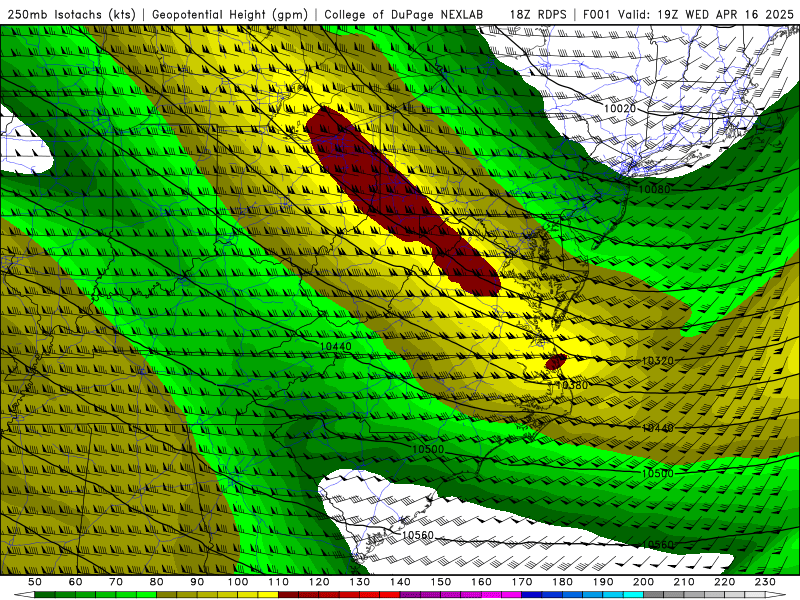
Task: Click the 80 value on the color scale
Action: pos(157,582)
